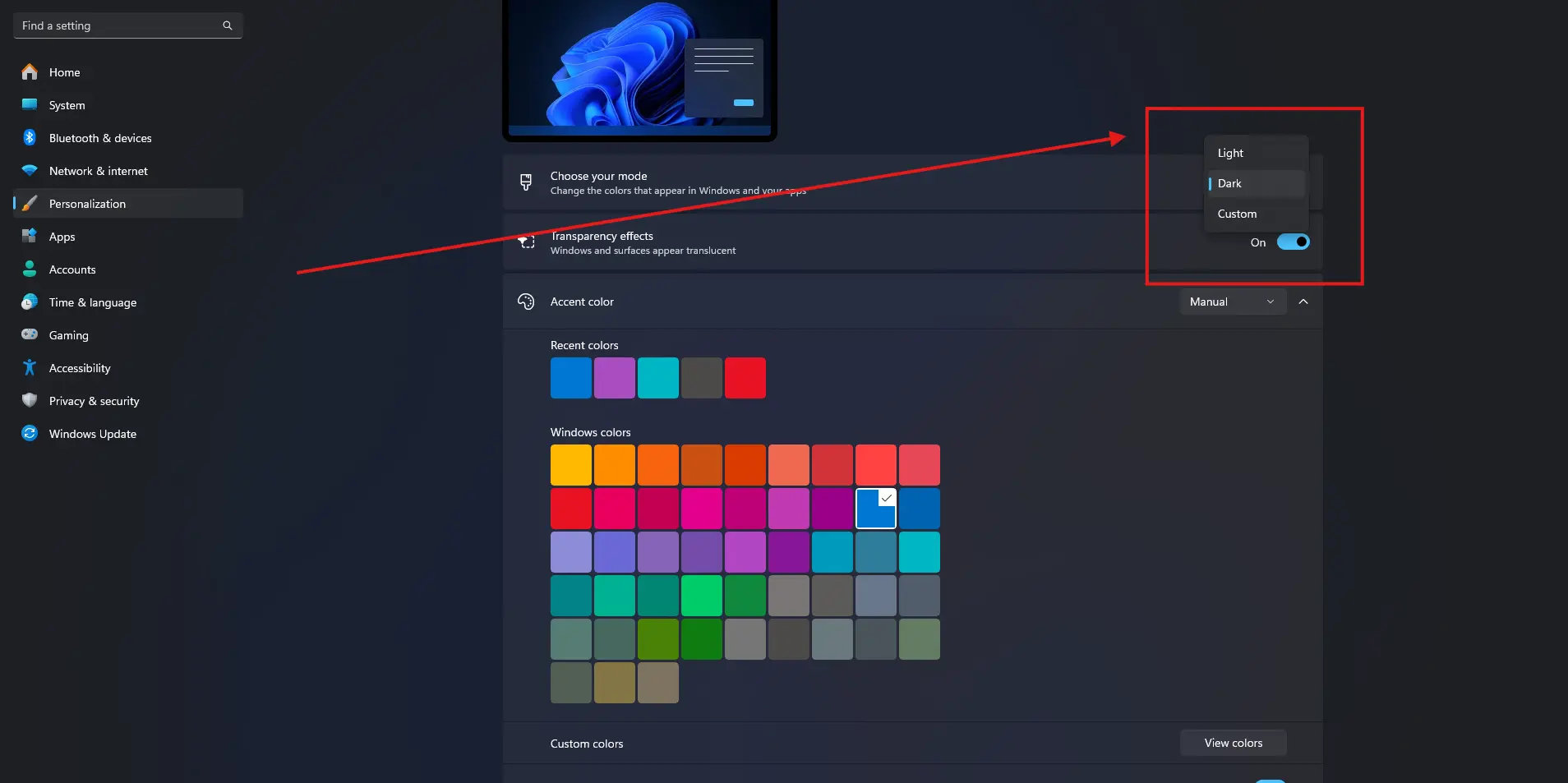This screenshot has width=1568, height=783.
Task: Select the Accounts person icon
Action: click(30, 269)
